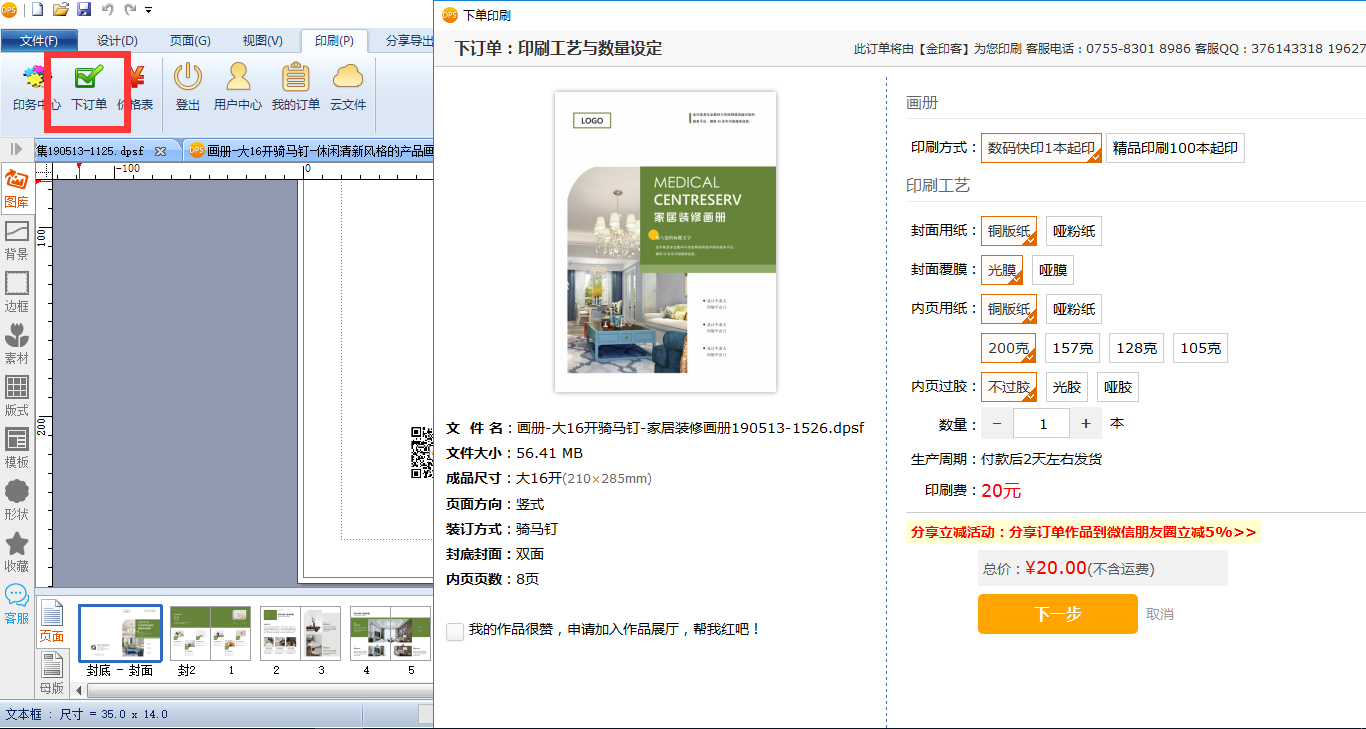
Task: Select the 素材 materials sidebar icon
Action: point(16,344)
